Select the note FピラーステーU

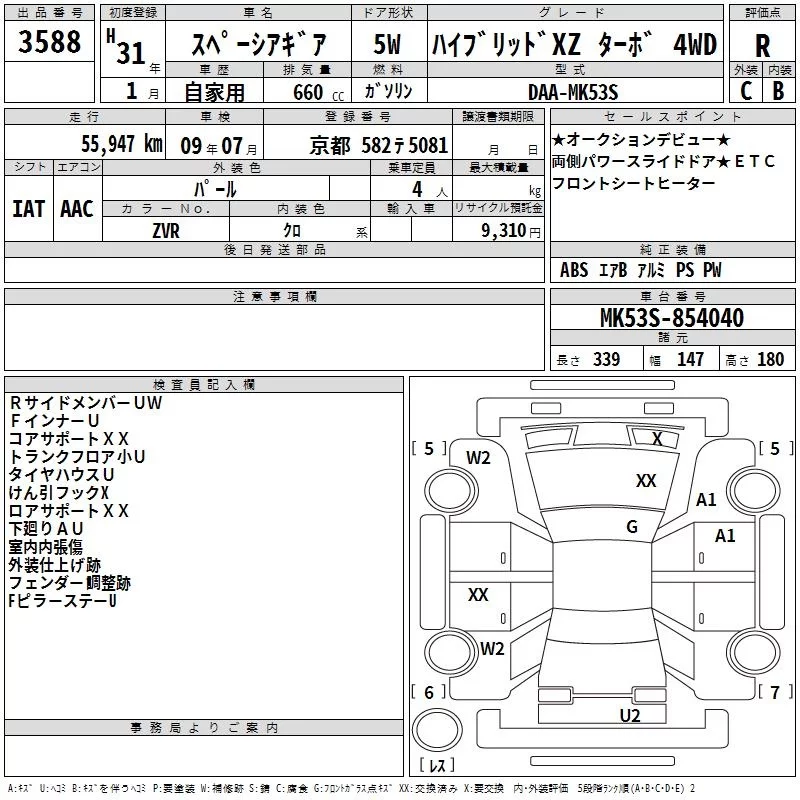(x=62, y=601)
